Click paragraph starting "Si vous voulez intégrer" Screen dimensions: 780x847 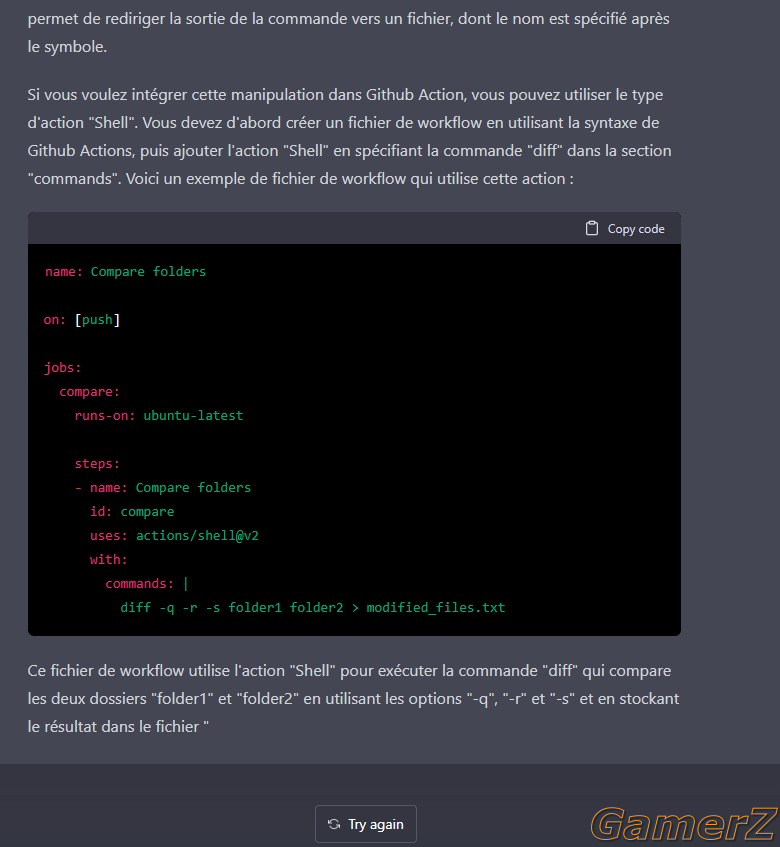pos(349,136)
